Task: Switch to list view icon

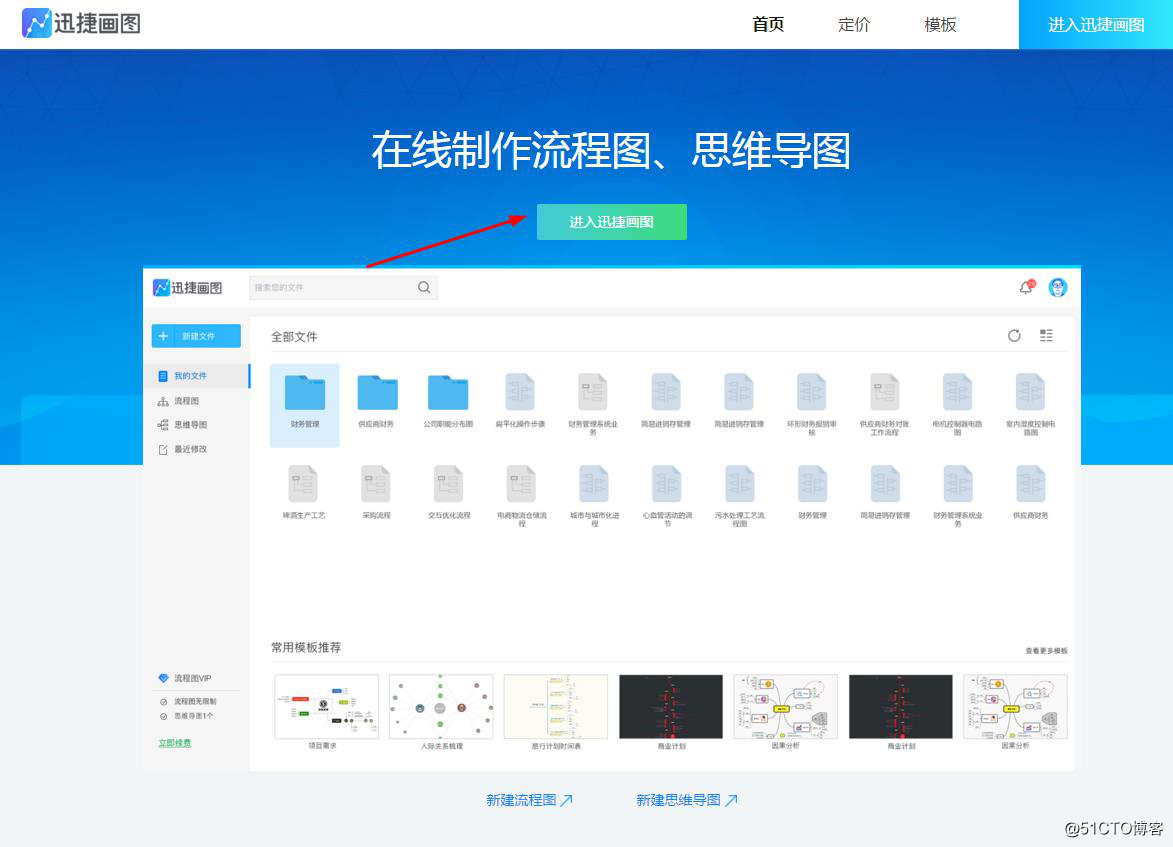Action: (x=1046, y=335)
